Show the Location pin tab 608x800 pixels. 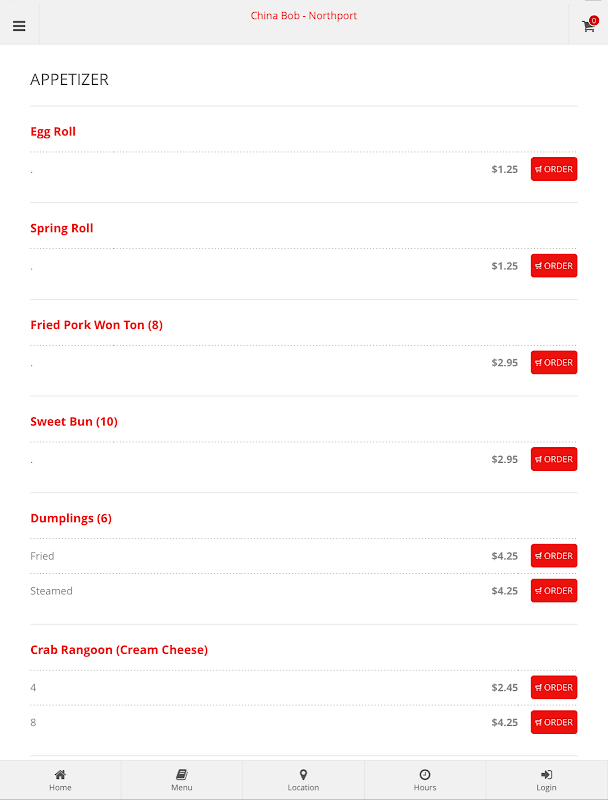pos(303,780)
